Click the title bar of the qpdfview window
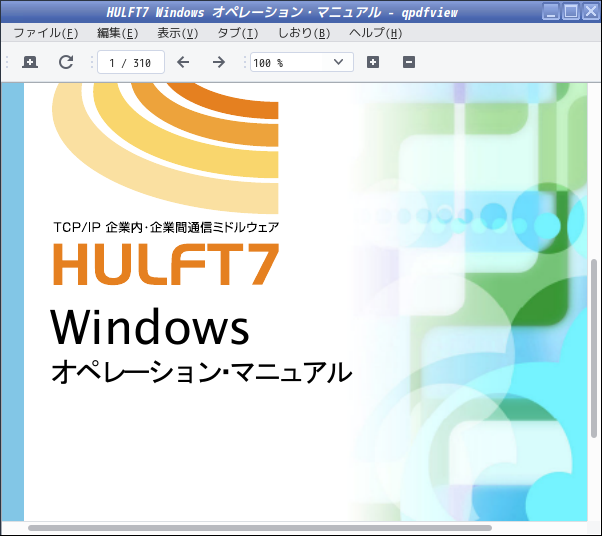This screenshot has height=536, width=602. pyautogui.click(x=282, y=12)
